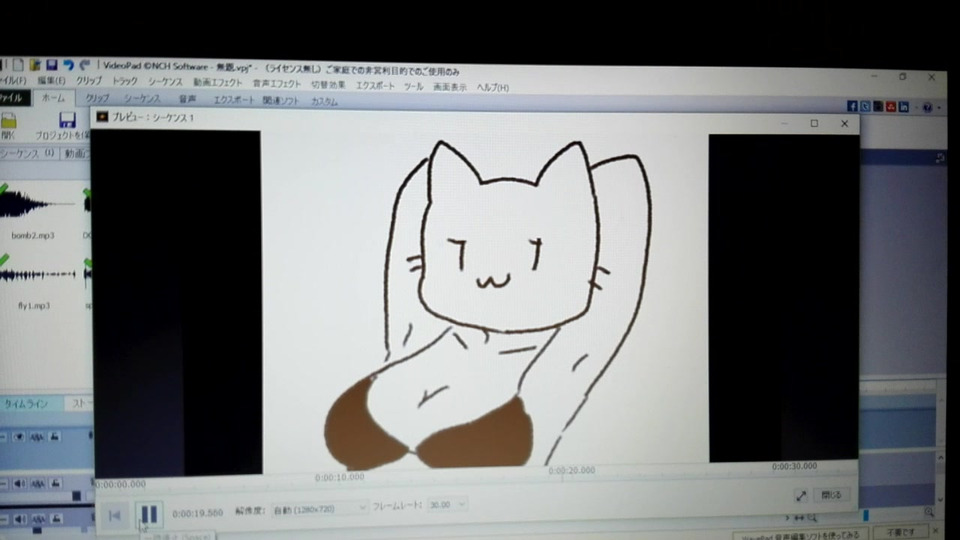This screenshot has width=960, height=540.
Task: Open the 動画エフェクト menu
Action: coord(218,82)
